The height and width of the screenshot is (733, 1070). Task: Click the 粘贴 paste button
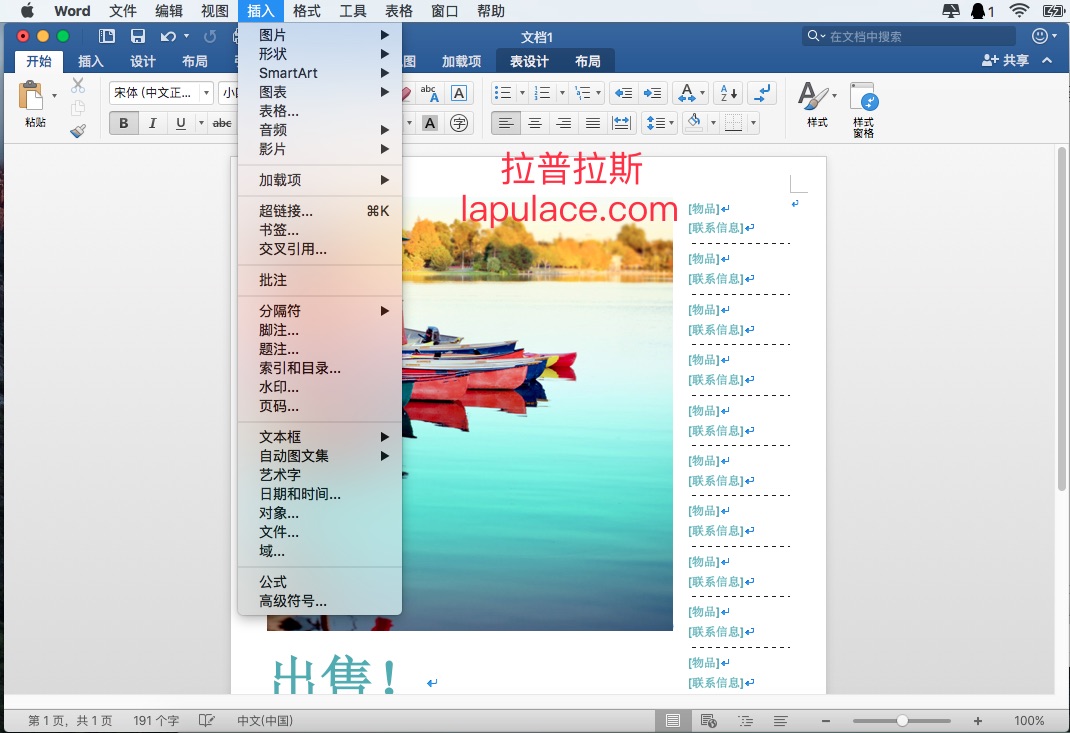tap(35, 105)
